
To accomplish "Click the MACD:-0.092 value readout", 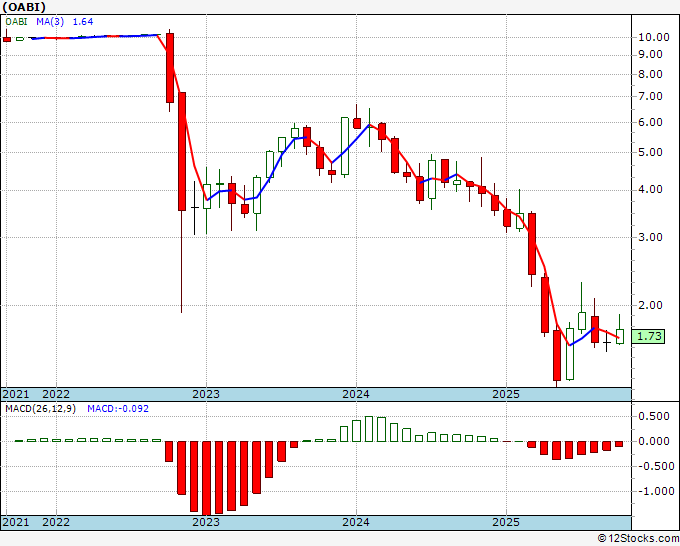I will (118, 409).
